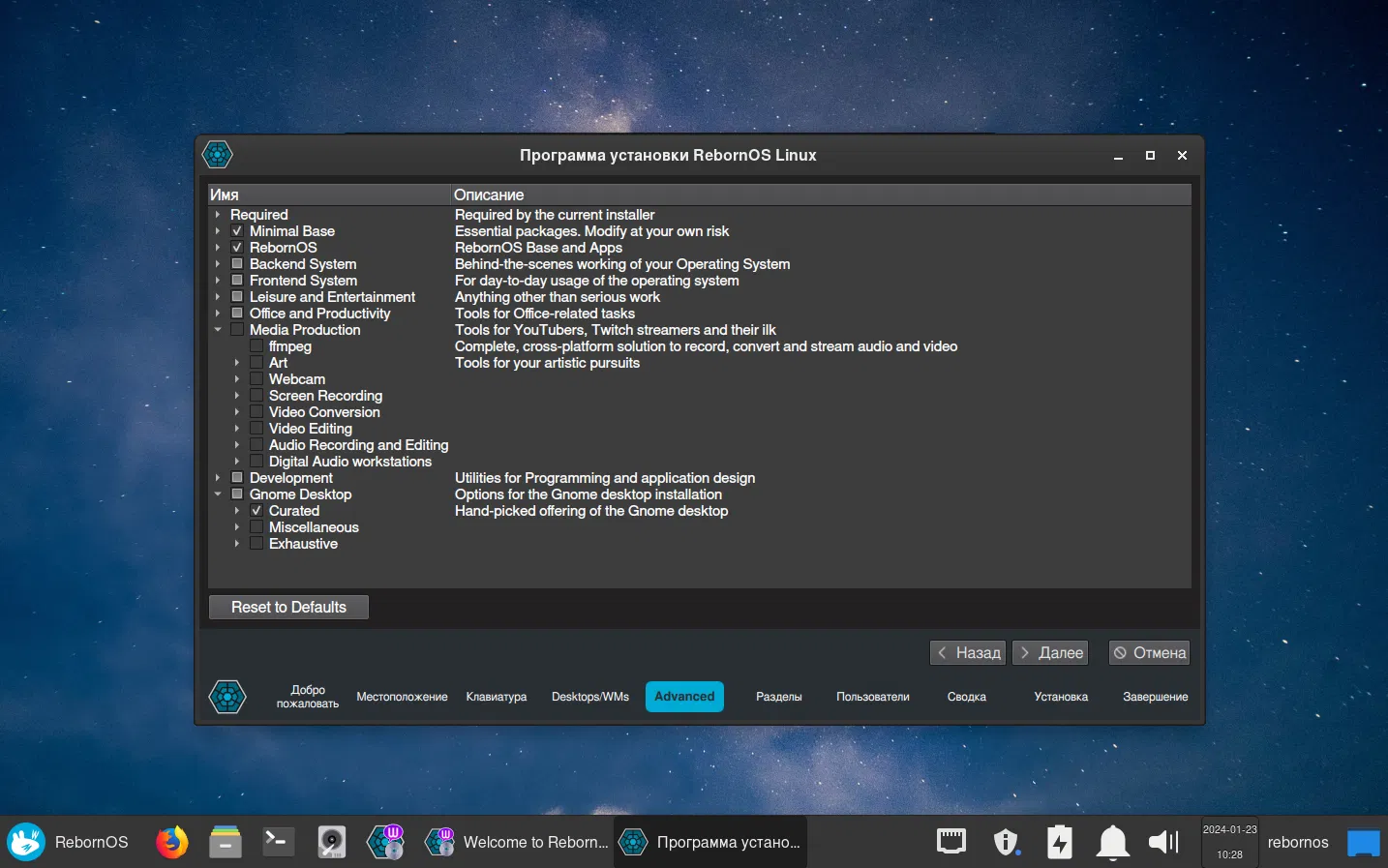Expand the Required tree row
The image size is (1388, 868).
click(218, 215)
